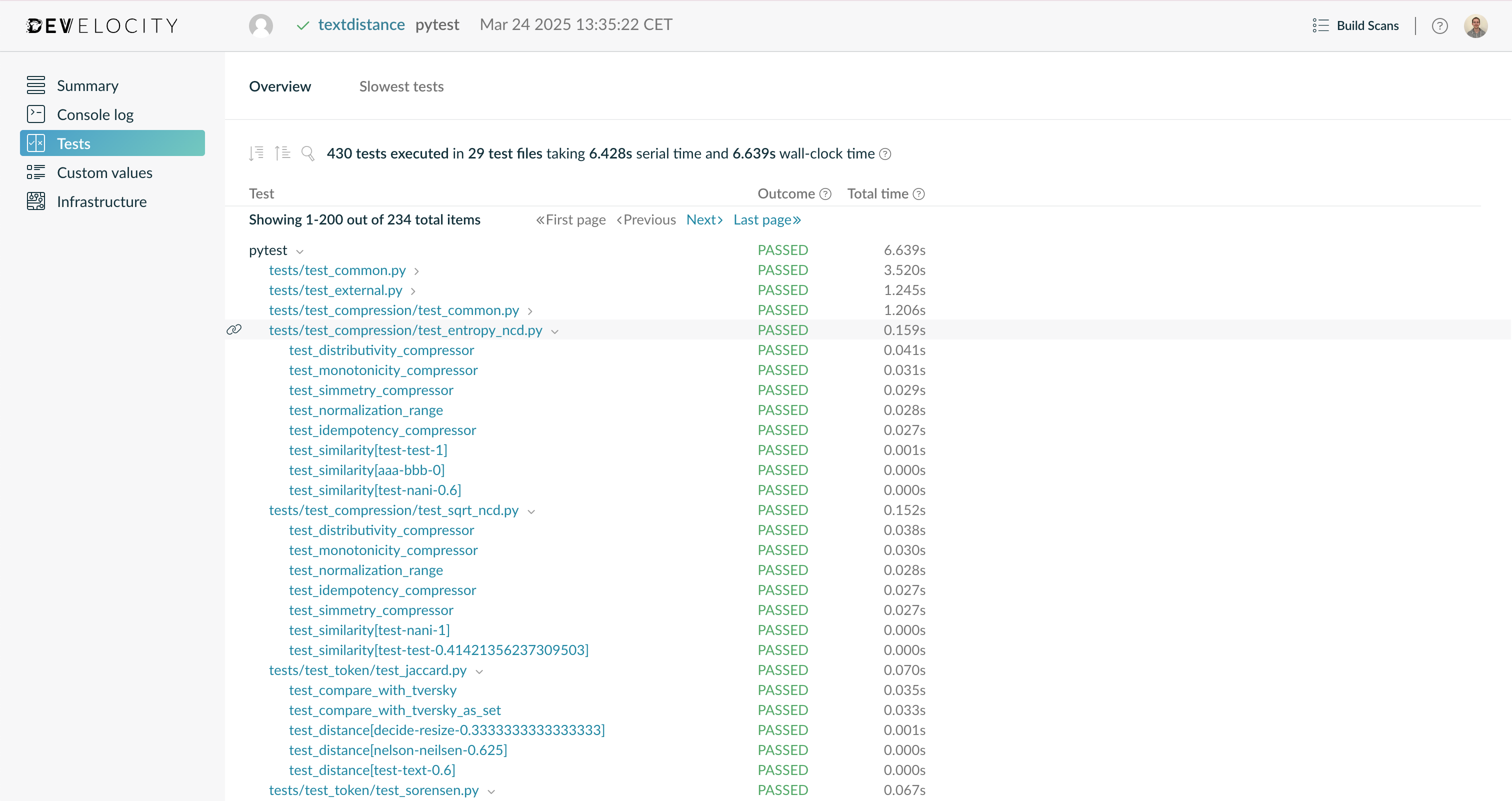1512x801 pixels.
Task: Open Build Scans list
Action: [1367, 25]
